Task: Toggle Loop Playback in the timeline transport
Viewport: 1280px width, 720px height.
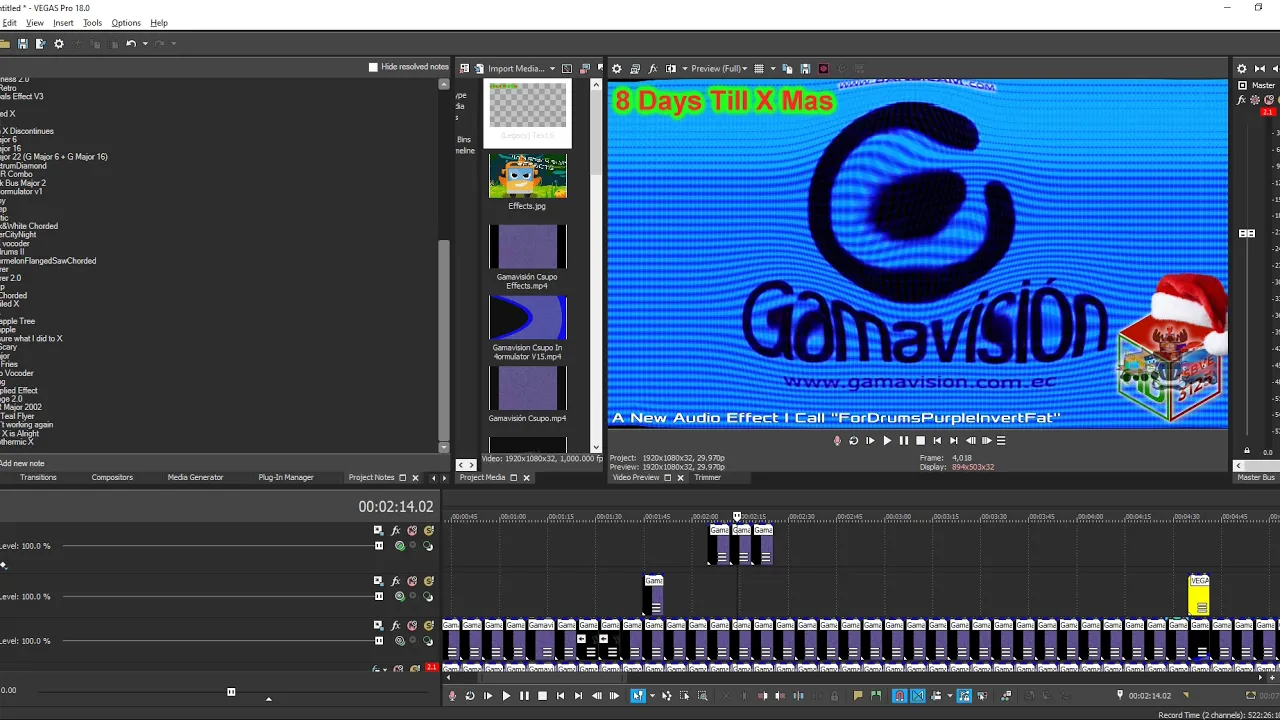Action: point(470,696)
